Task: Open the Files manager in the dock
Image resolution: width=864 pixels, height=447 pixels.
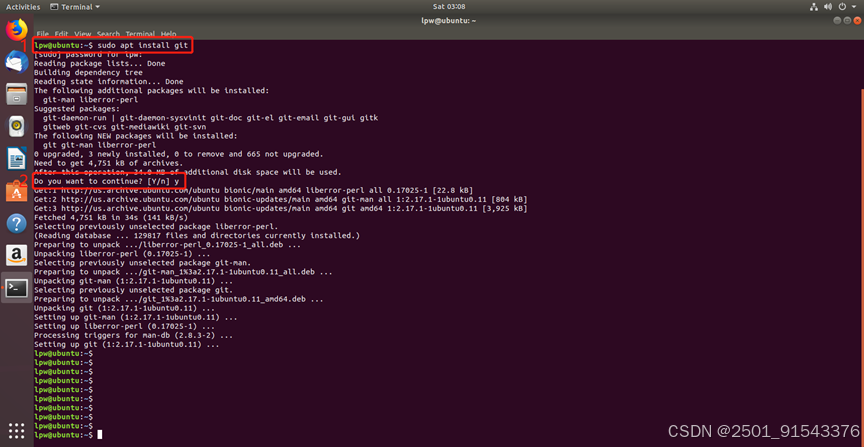Action: click(17, 94)
